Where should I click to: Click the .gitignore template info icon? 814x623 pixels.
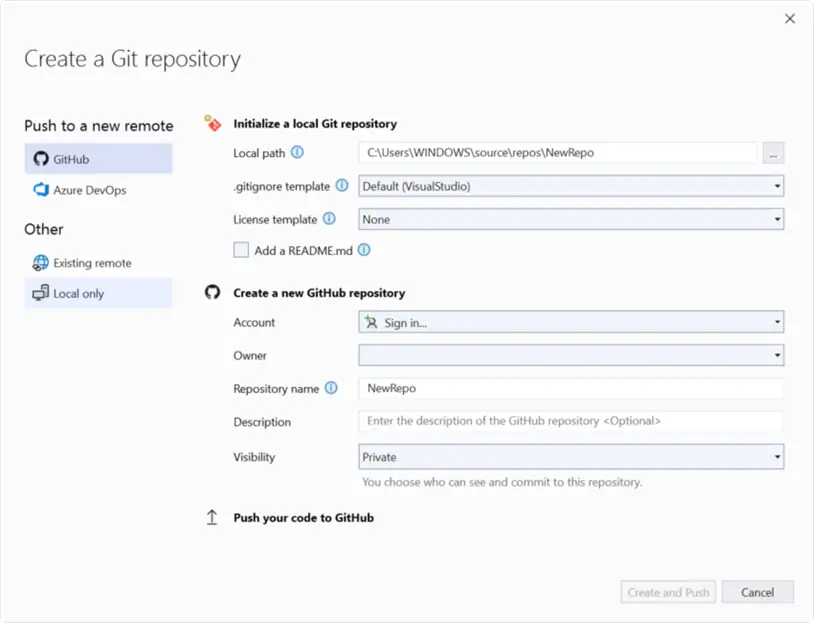341,186
